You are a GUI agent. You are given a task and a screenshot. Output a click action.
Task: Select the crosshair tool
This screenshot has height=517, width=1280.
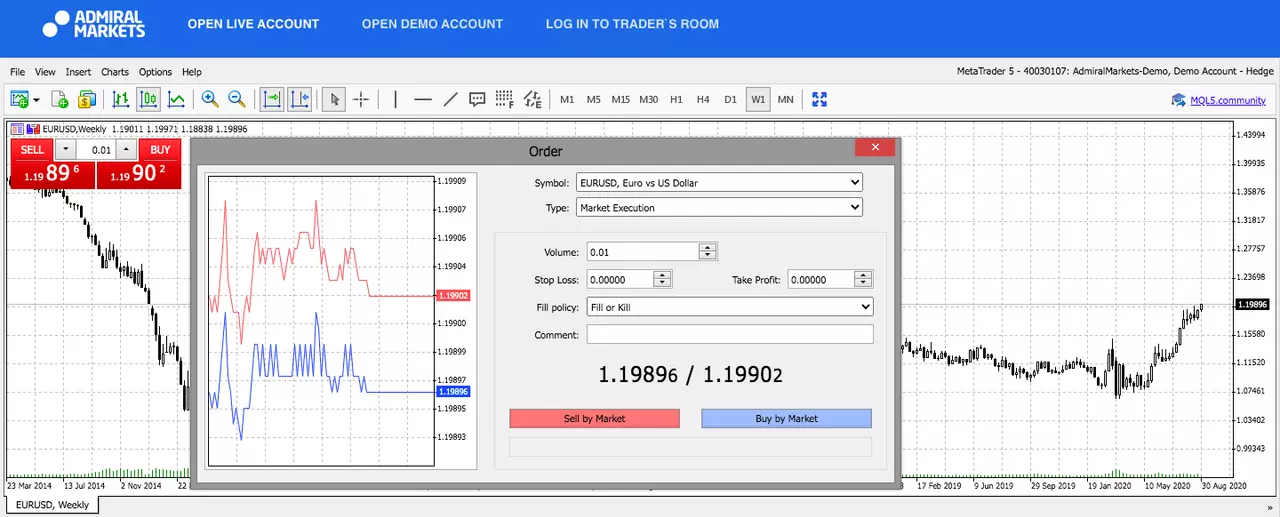tap(361, 99)
